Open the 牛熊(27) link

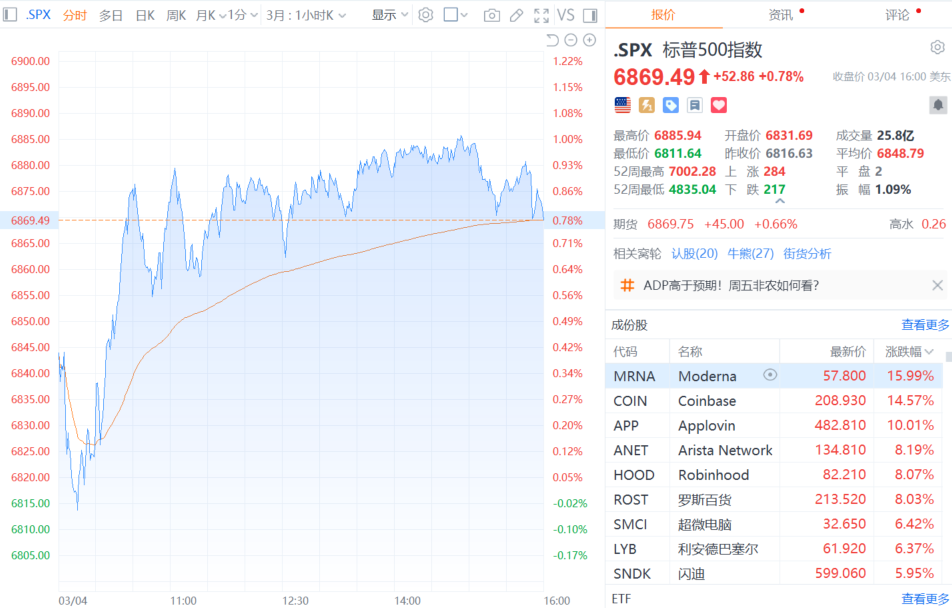click(750, 253)
